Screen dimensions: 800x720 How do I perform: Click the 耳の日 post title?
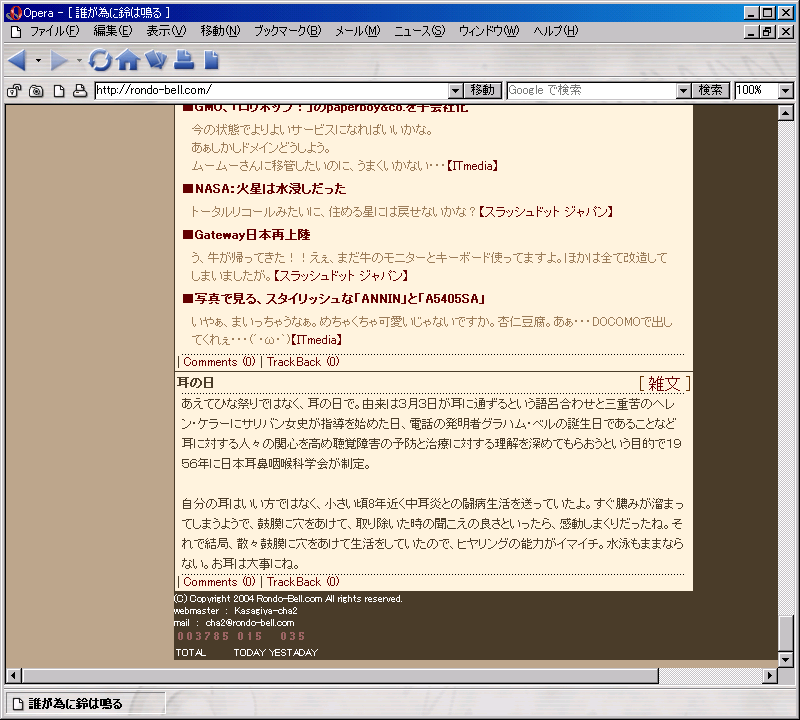[195, 383]
